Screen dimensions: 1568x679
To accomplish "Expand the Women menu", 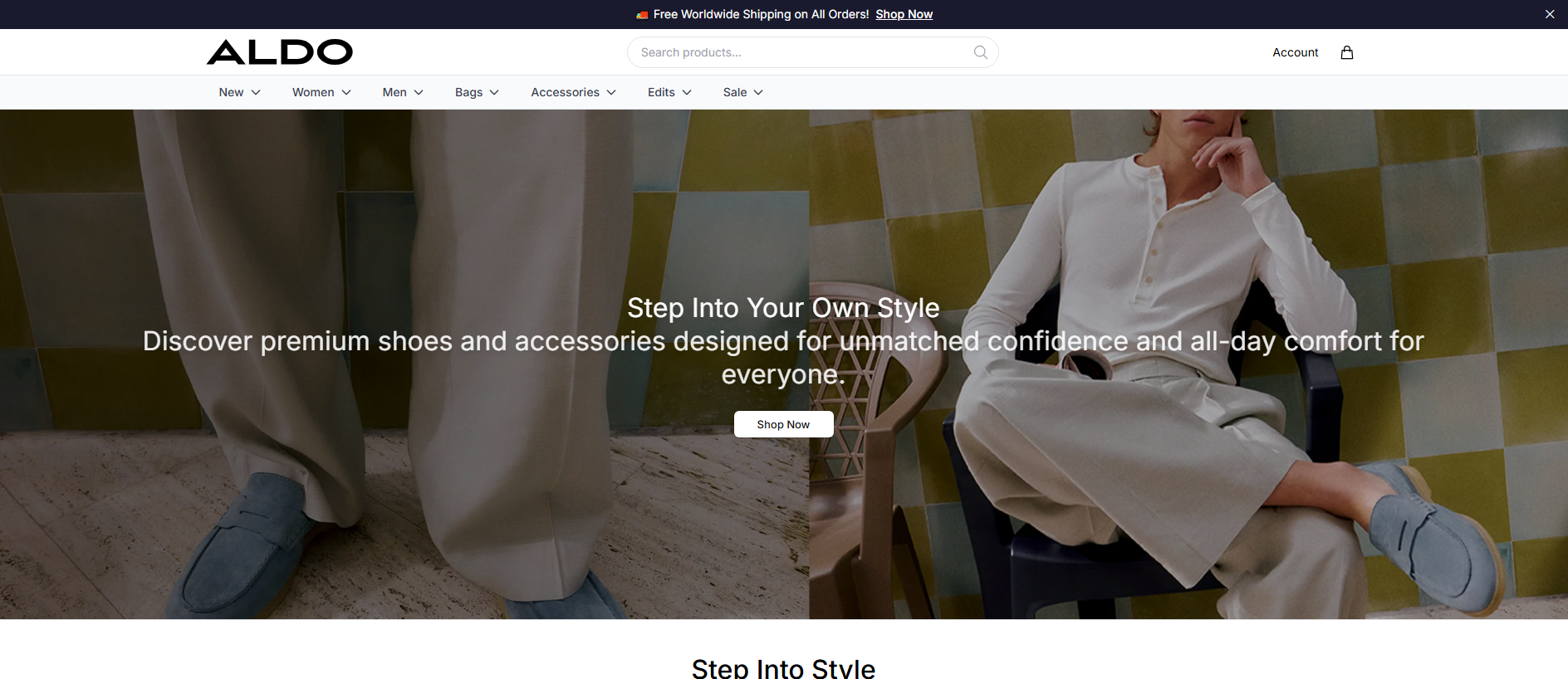I will pos(321,92).
